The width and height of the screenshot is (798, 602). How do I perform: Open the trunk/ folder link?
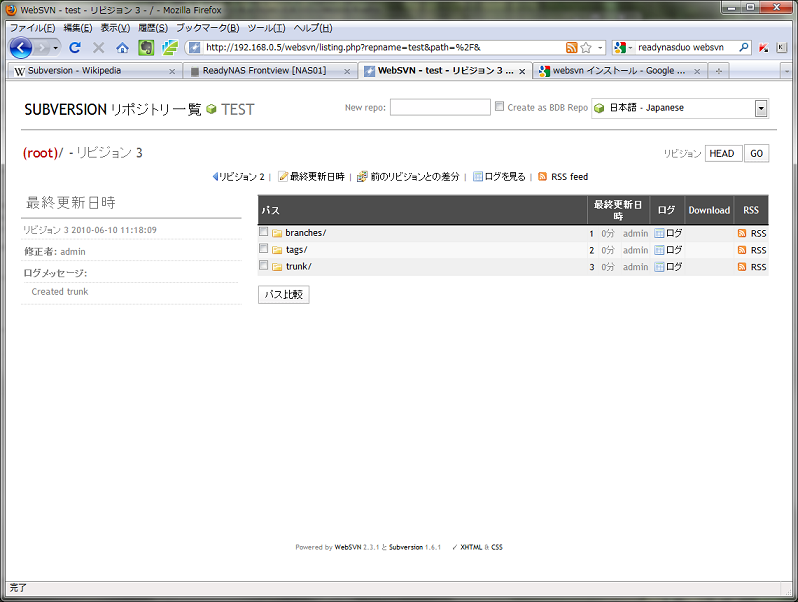299,267
